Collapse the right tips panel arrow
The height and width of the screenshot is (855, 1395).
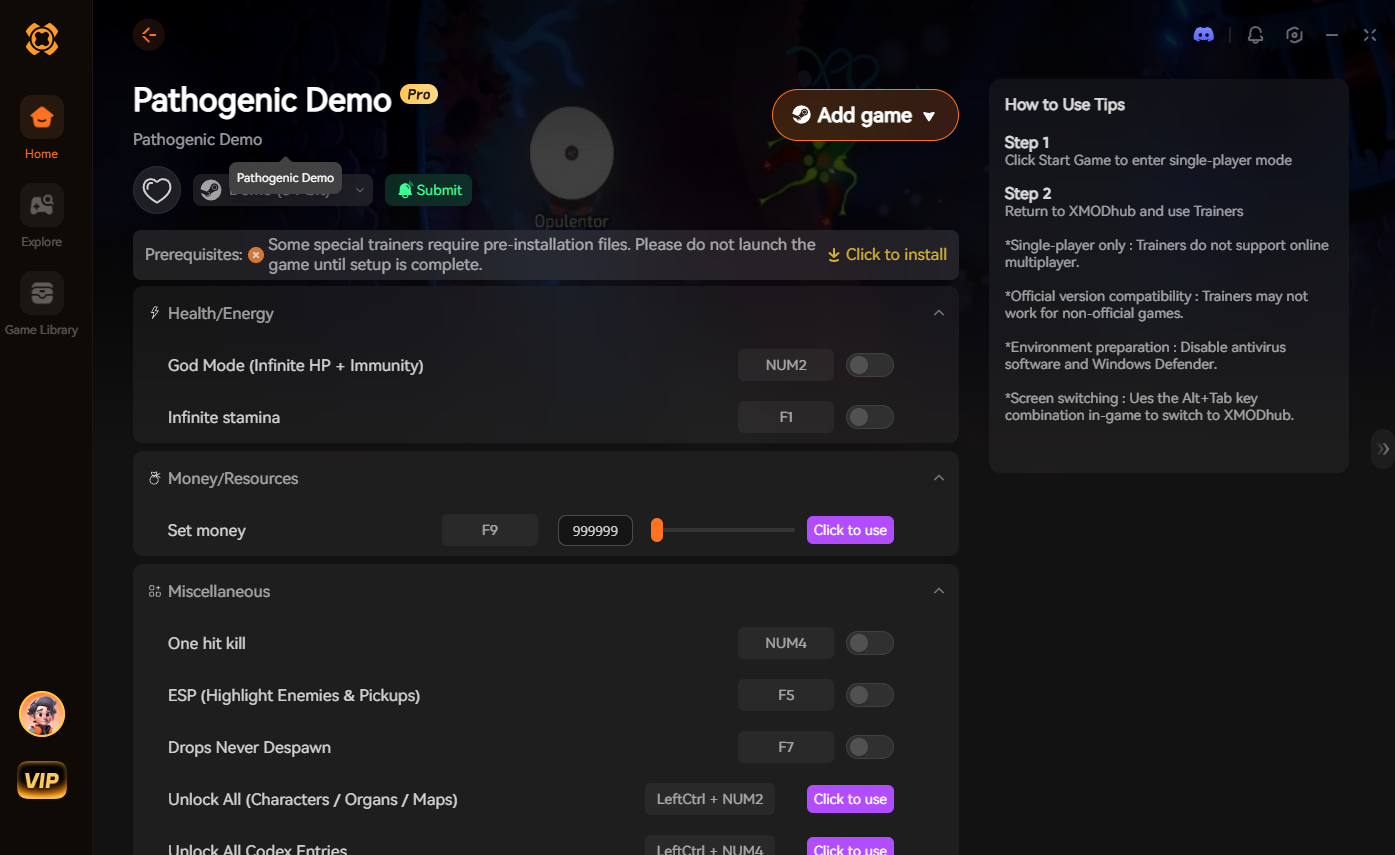pos(1383,449)
